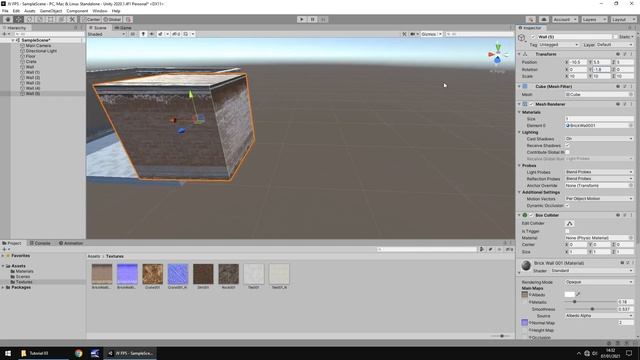Click the object picker next to Mesh field
Screen dimensions: 640x360
pos(631,94)
